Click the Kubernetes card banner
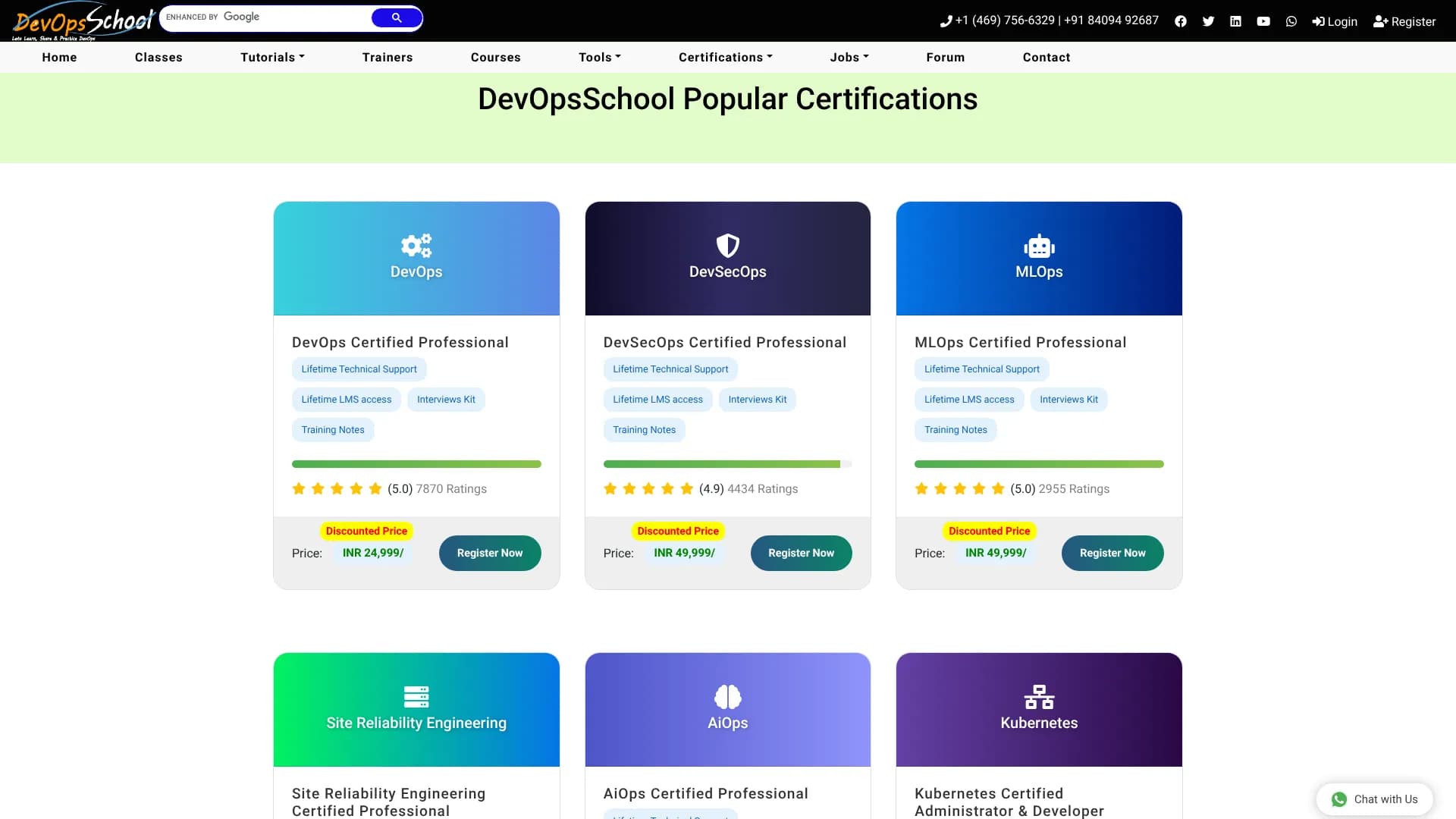Screen dimensions: 1456x819 [x=1039, y=710]
